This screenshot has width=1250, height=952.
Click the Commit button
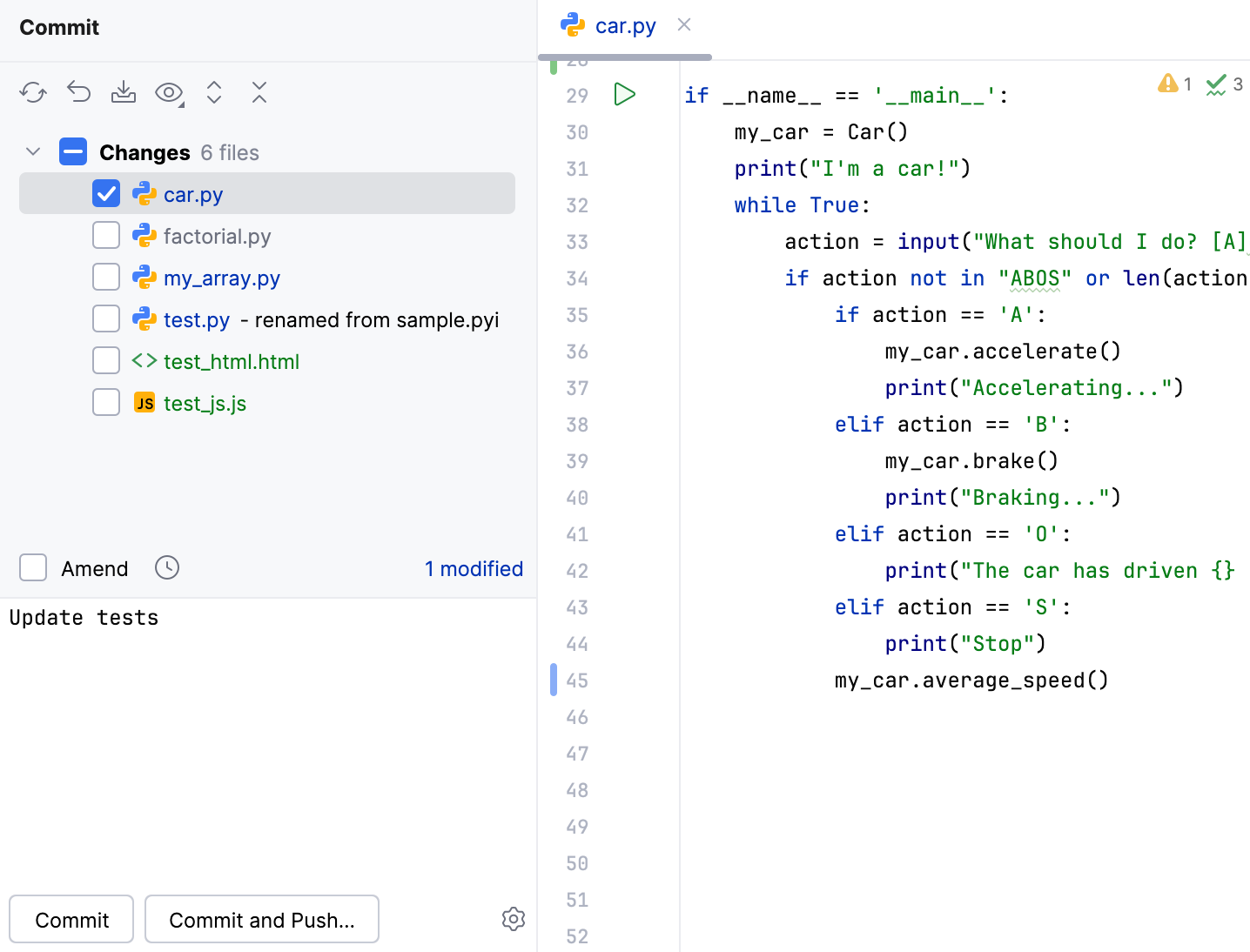point(71,919)
